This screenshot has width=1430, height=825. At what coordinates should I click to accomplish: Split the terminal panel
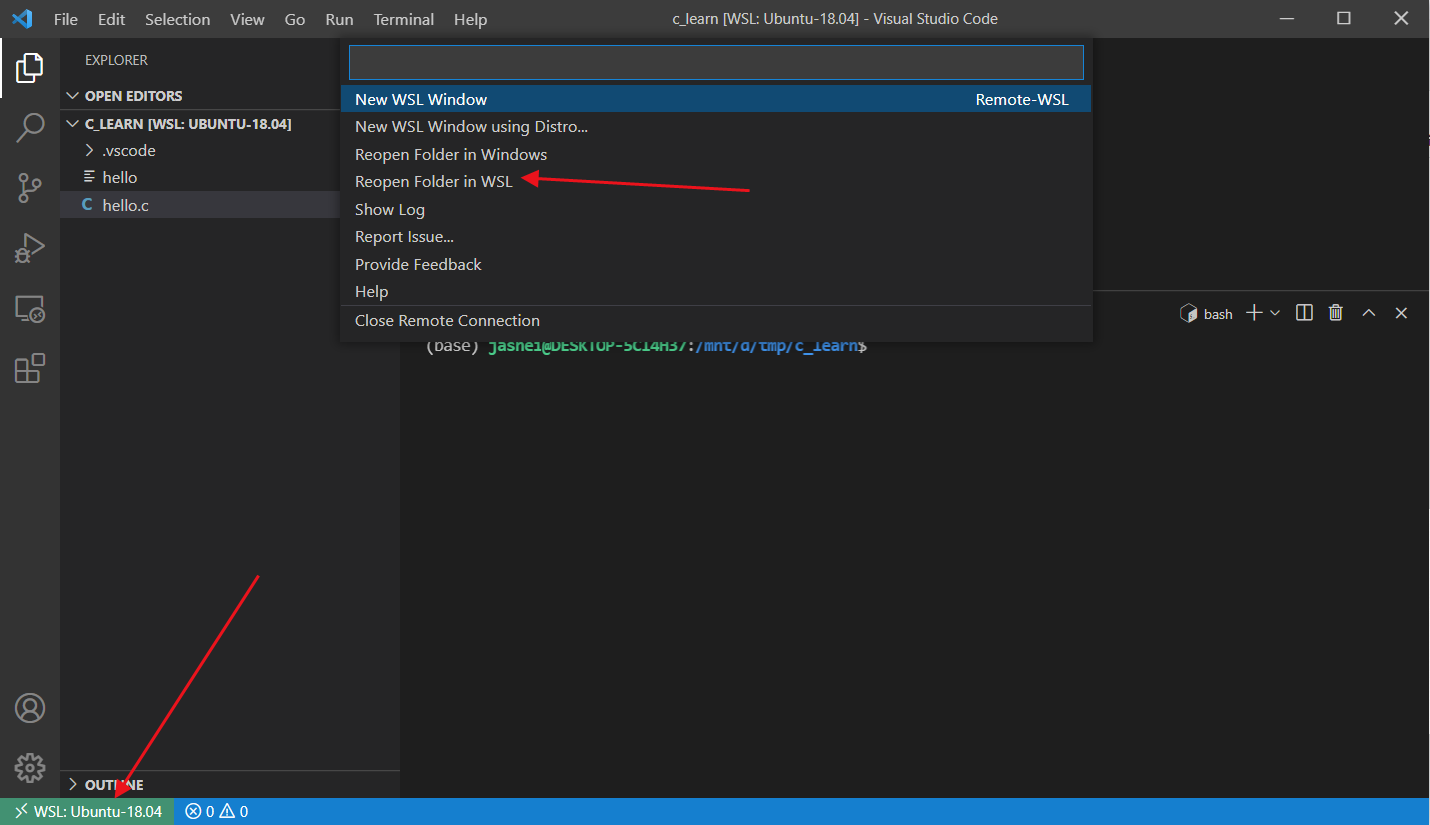[1304, 313]
